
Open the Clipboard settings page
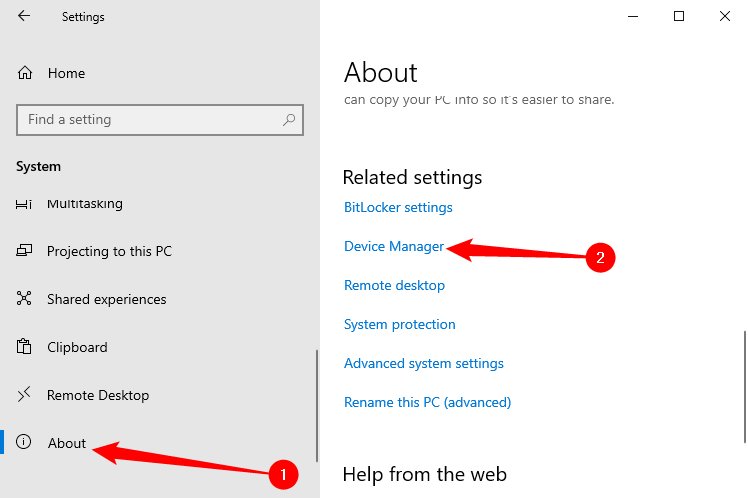(x=77, y=347)
